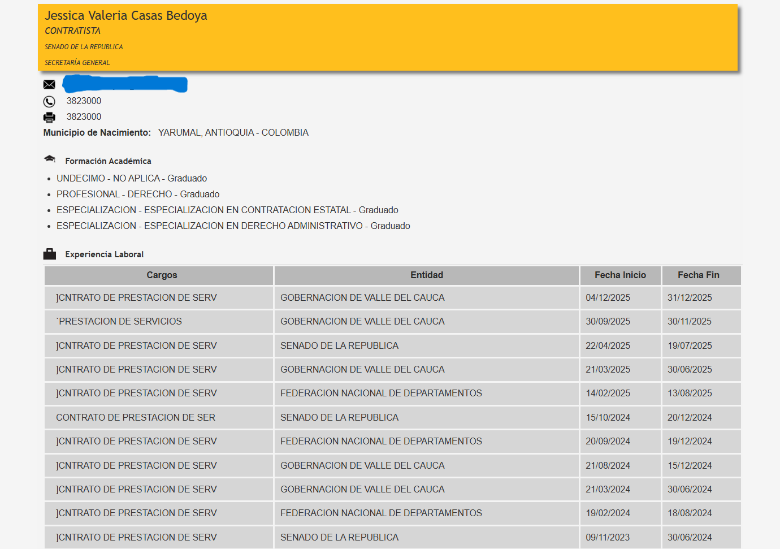Viewport: 780px width, 549px height.
Task: Click the email envelope icon
Action: tap(49, 85)
